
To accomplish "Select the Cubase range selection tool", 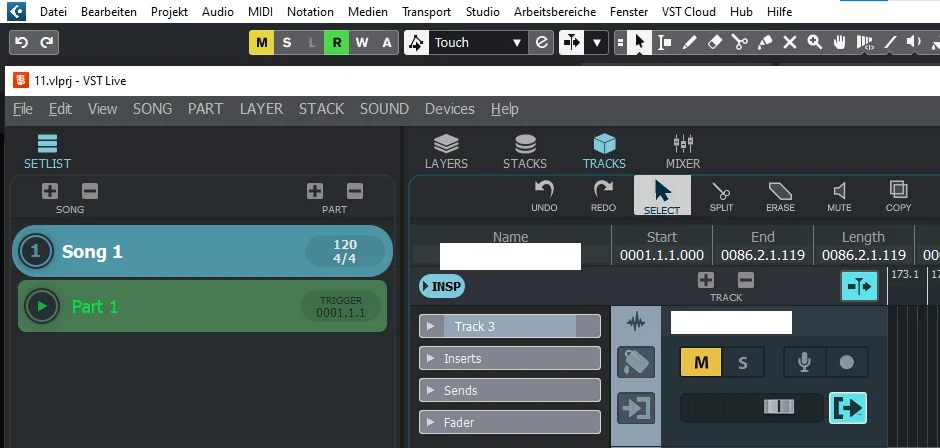I will pos(664,43).
